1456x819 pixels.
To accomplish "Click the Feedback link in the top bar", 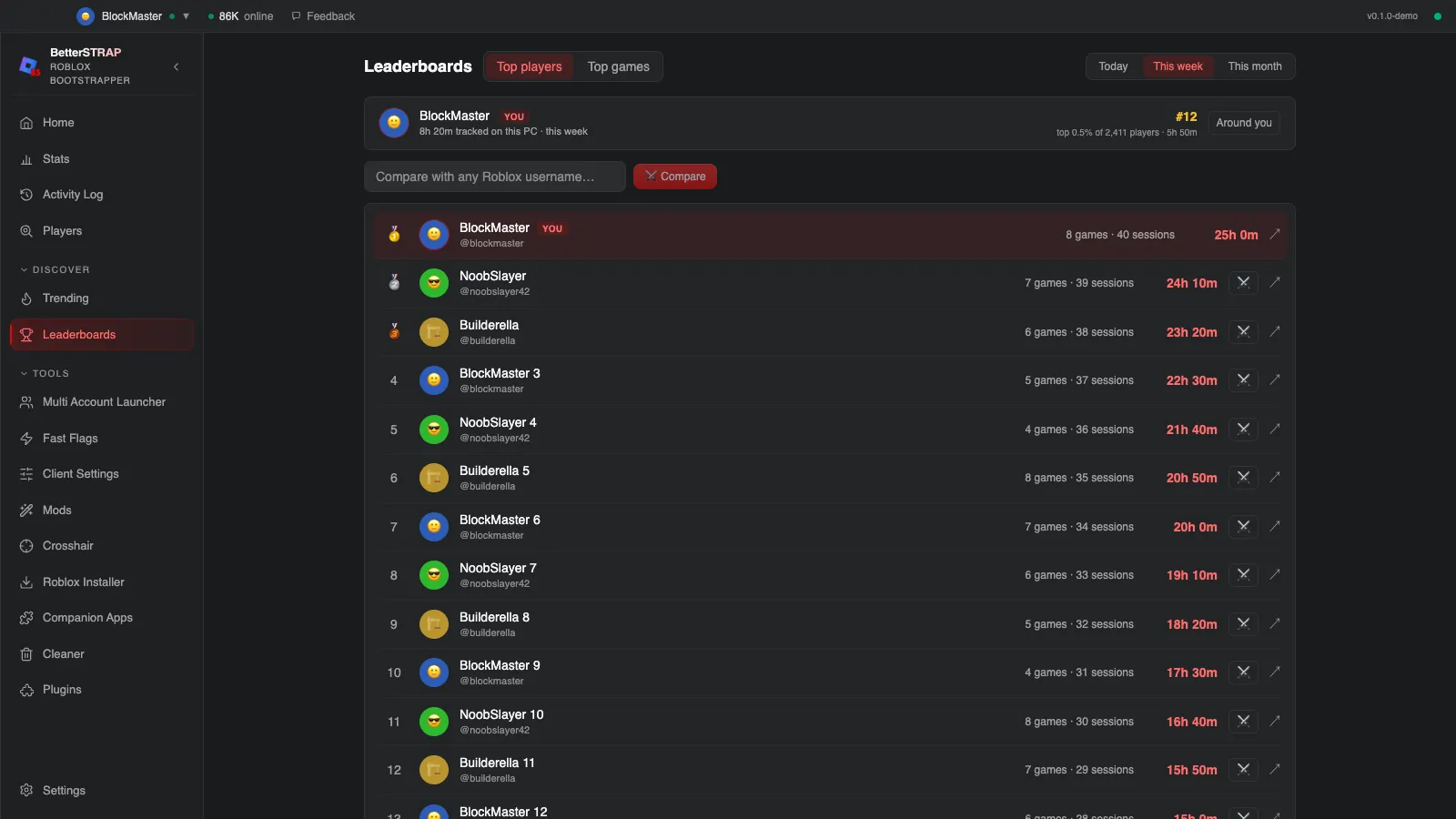I will [x=323, y=16].
